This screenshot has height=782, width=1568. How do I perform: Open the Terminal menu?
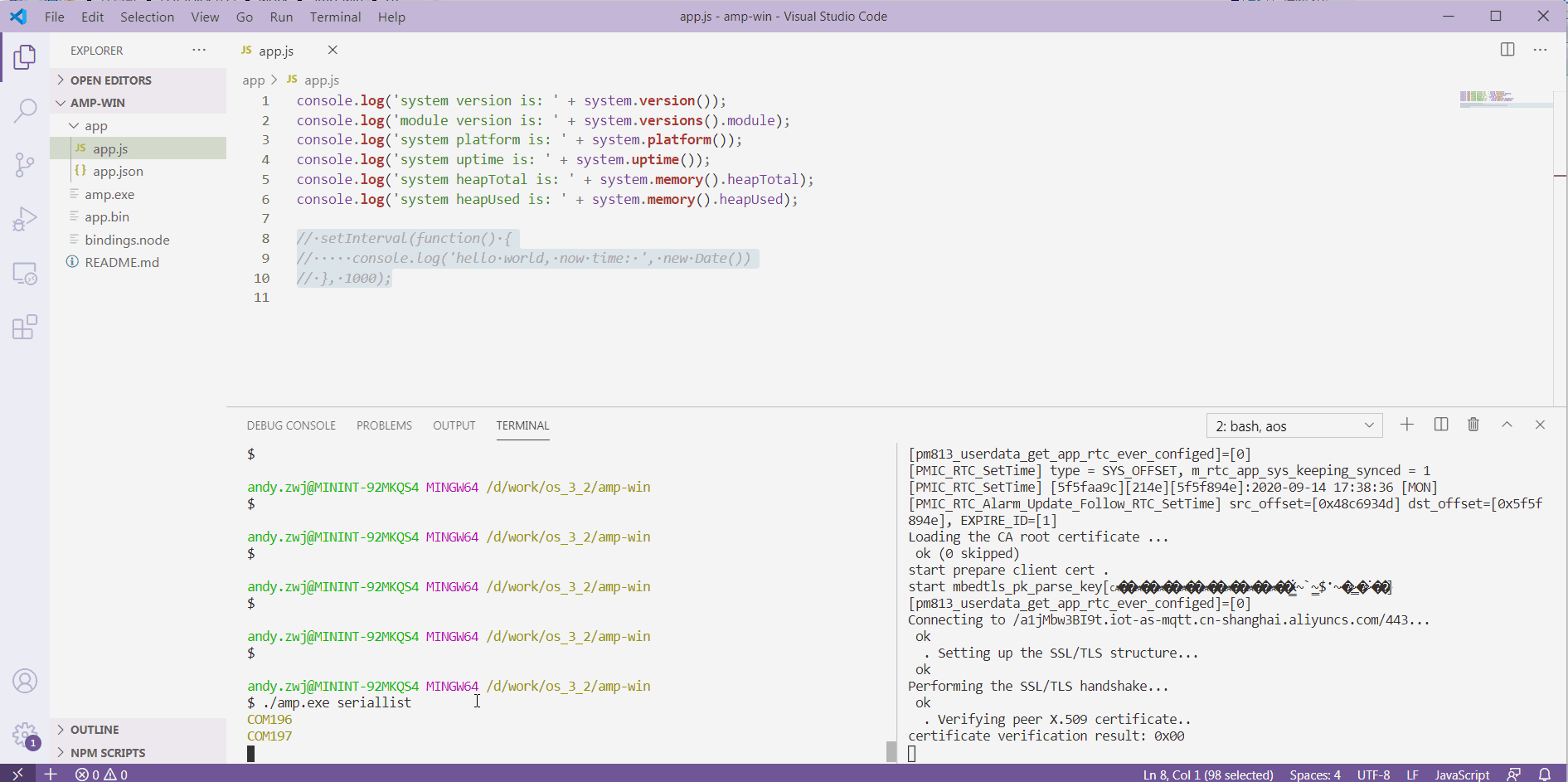[x=335, y=17]
